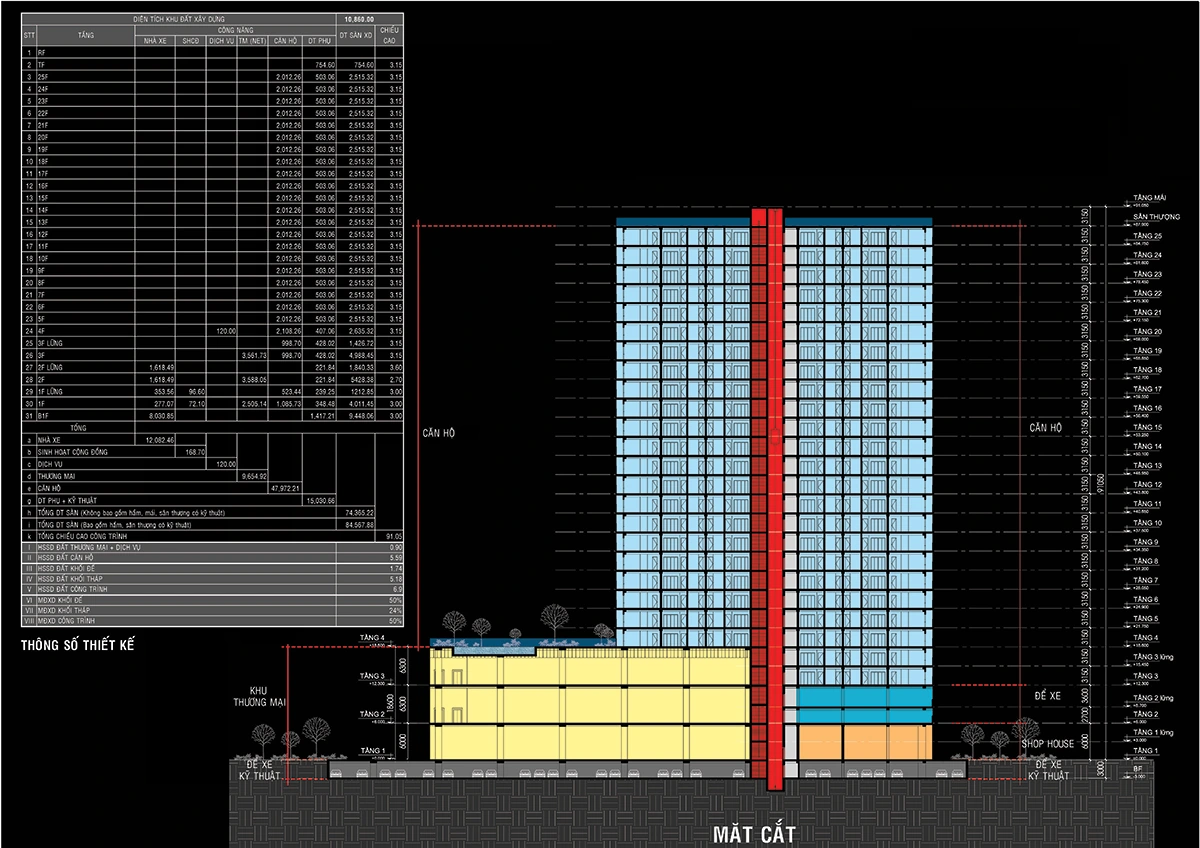Click the "DIỆN TÍCH KHU ĐẤT XÂY DỰNG" header
This screenshot has height=848, width=1200.
[180, 19]
